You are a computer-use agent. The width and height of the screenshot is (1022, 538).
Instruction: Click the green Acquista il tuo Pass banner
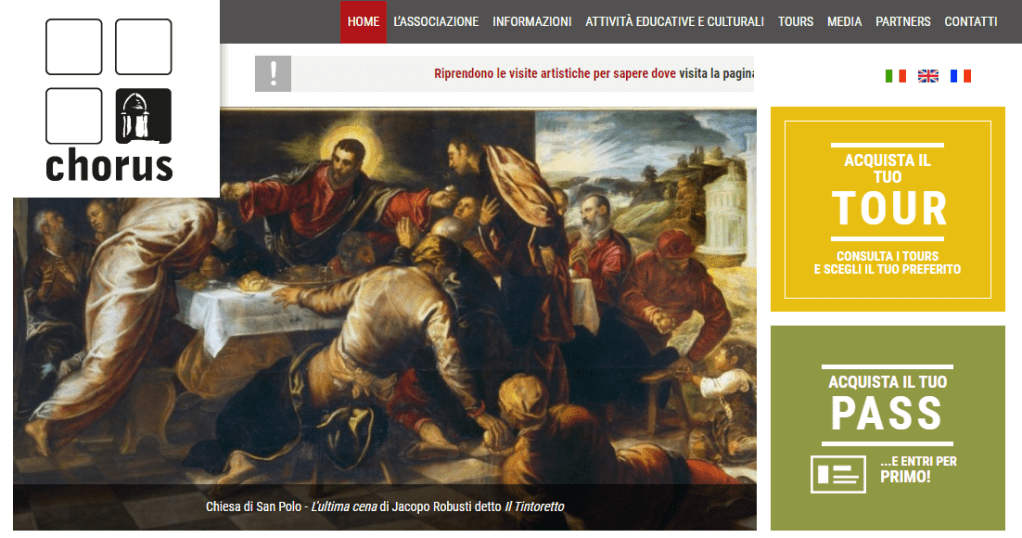click(x=888, y=428)
